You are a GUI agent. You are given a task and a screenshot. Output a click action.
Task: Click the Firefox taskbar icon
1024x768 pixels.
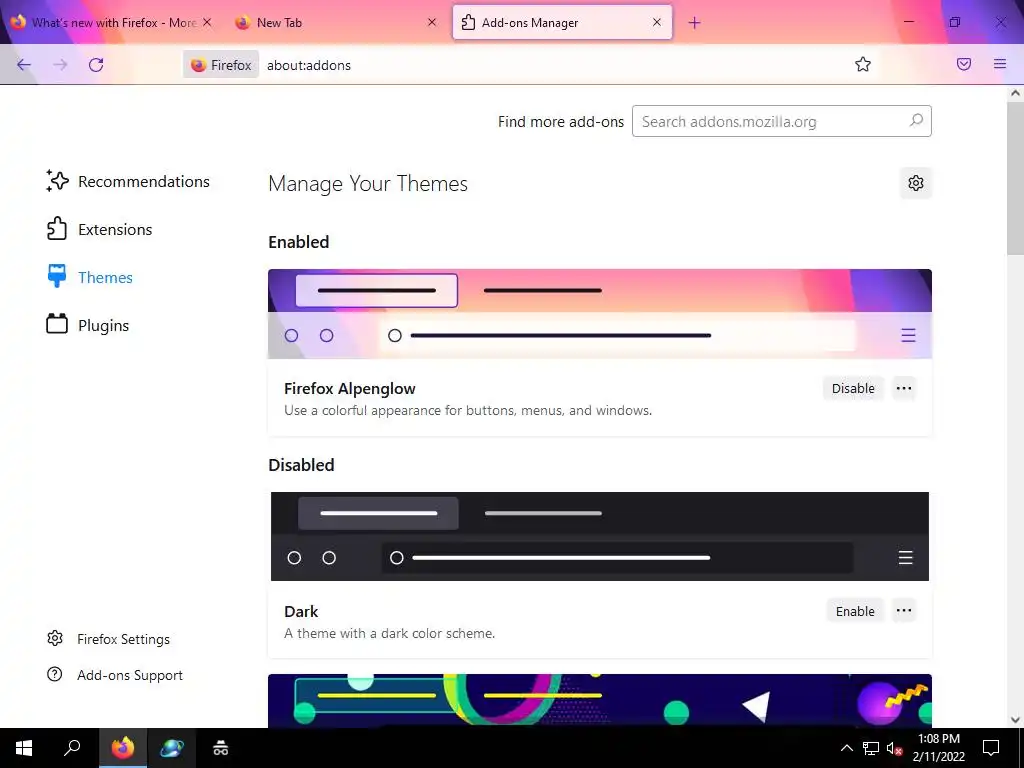pos(123,748)
